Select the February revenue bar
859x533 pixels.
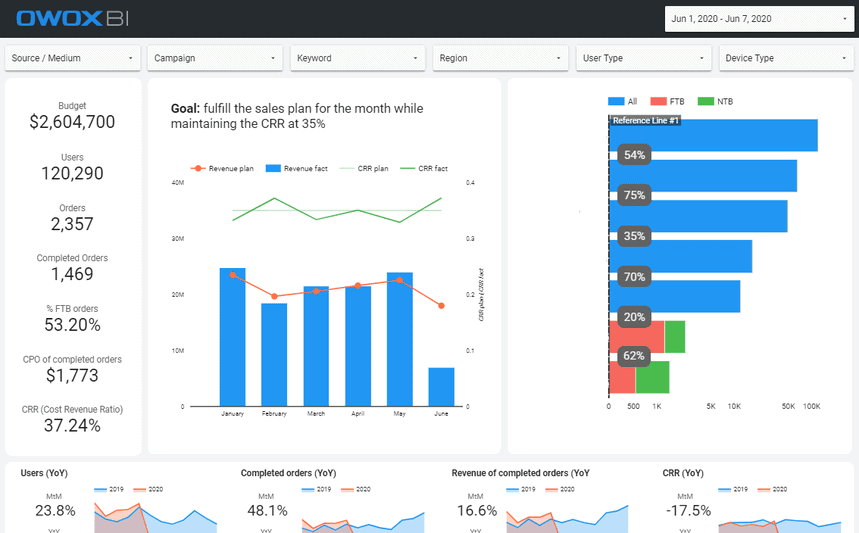pos(274,354)
